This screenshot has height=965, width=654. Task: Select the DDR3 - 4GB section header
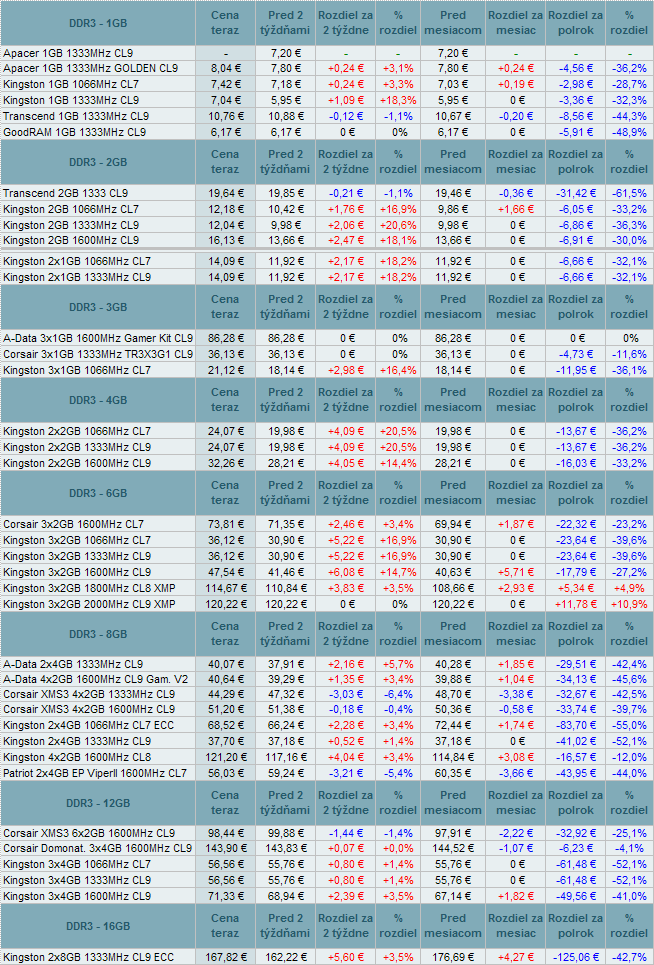[x=98, y=400]
